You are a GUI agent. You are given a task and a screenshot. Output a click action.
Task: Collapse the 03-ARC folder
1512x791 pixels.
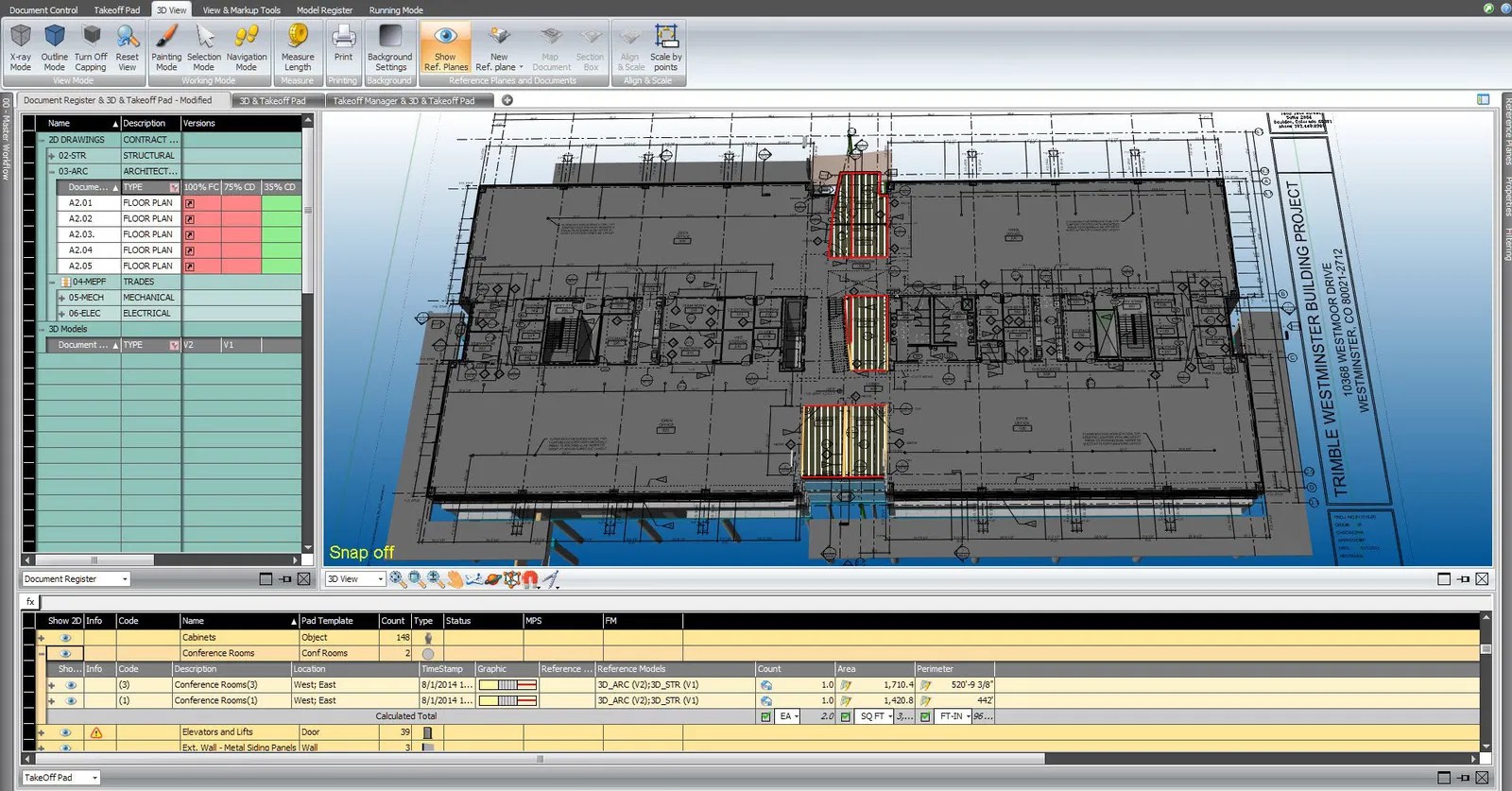pos(52,172)
